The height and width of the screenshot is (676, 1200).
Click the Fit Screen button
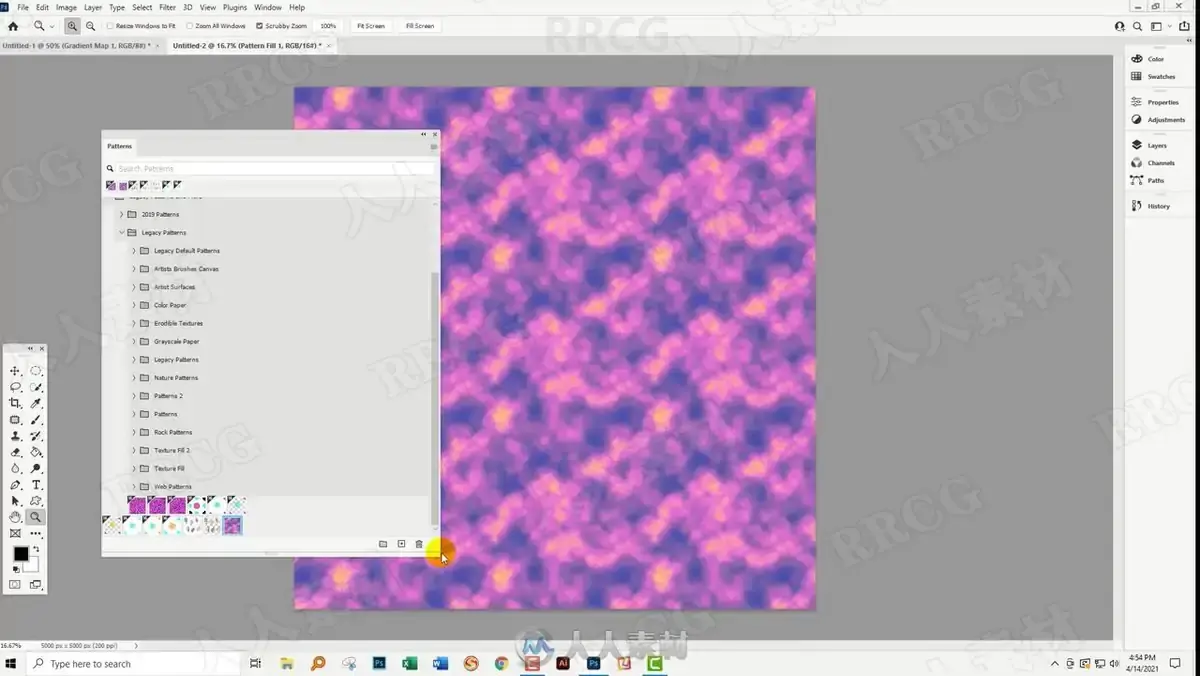370,26
